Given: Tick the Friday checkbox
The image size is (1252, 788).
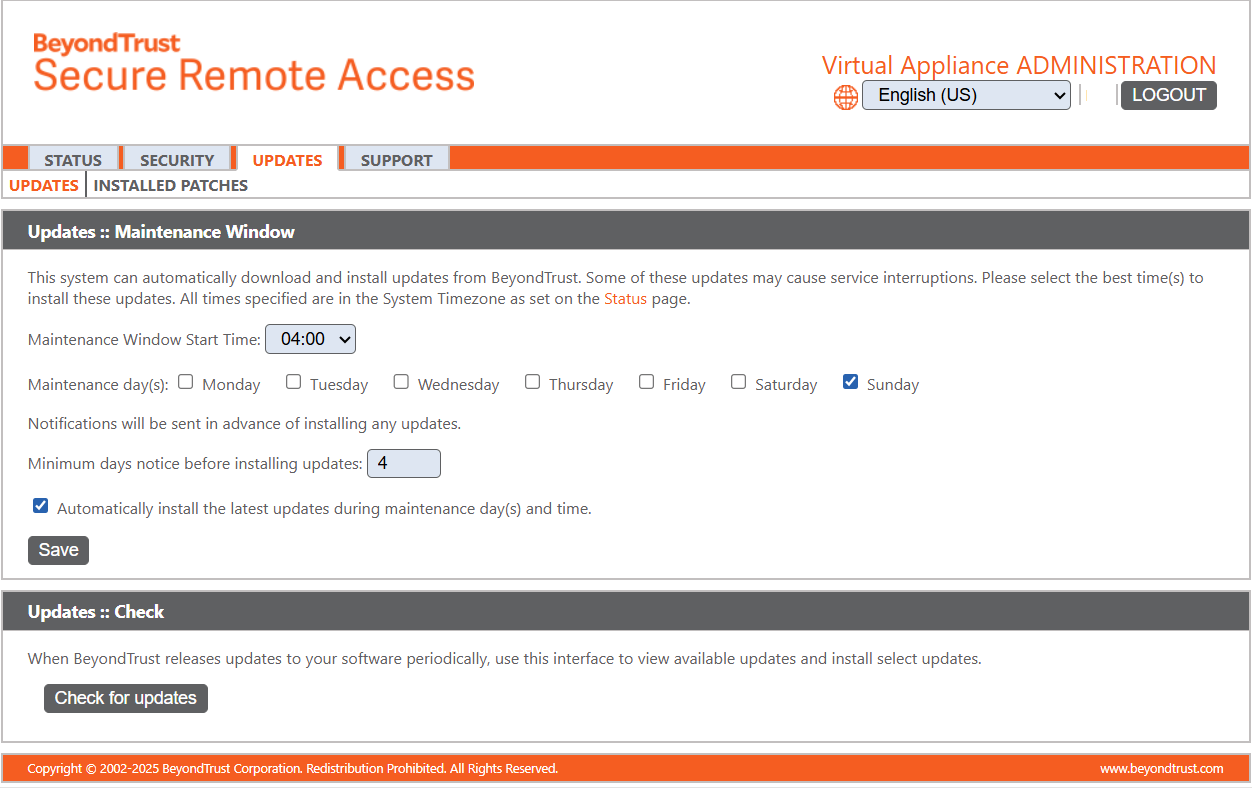Looking at the screenshot, I should 646,382.
